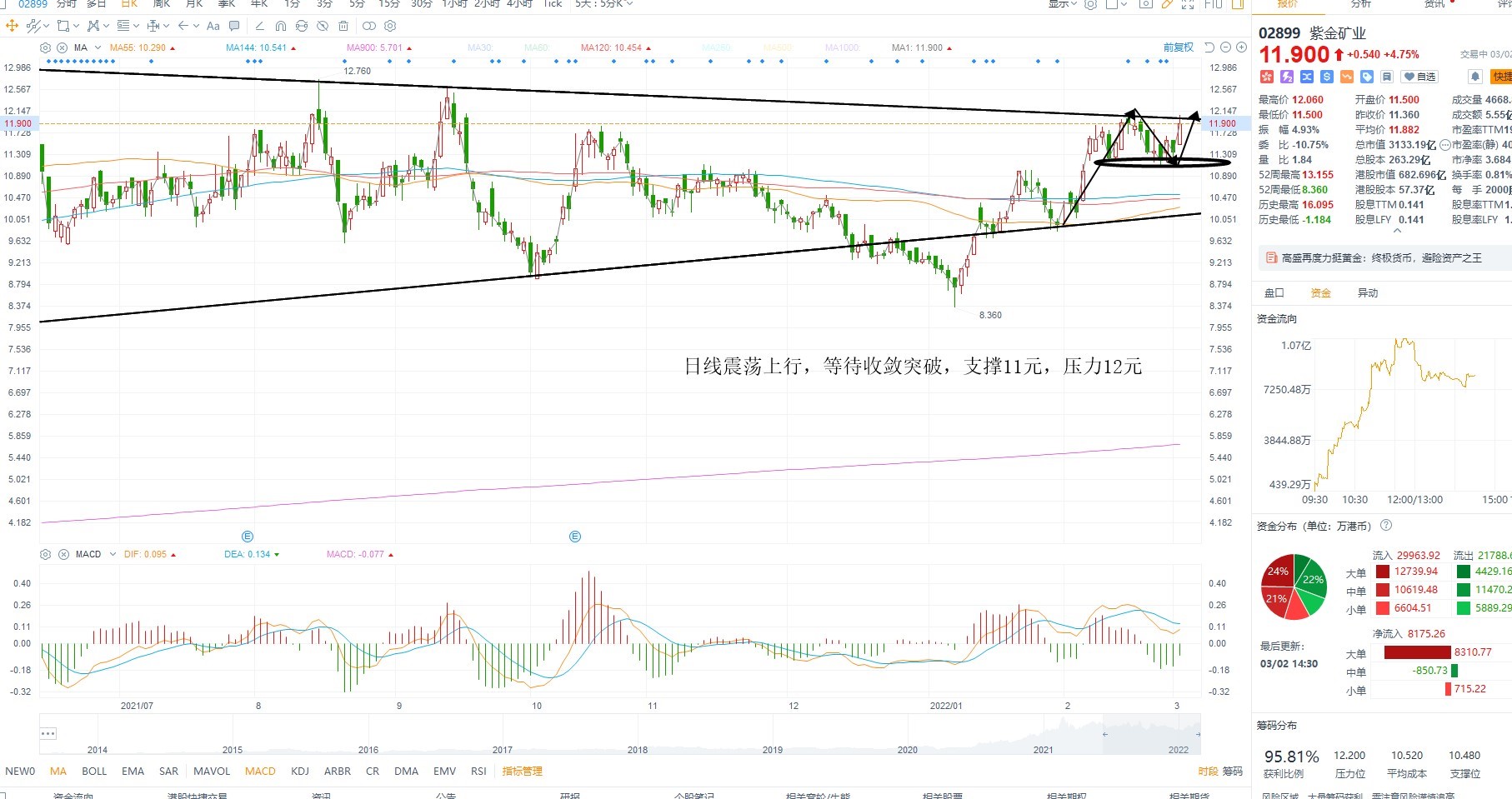Select the crosshair move cursor tool
Image resolution: width=1512 pixels, height=799 pixels.
[x=12, y=26]
